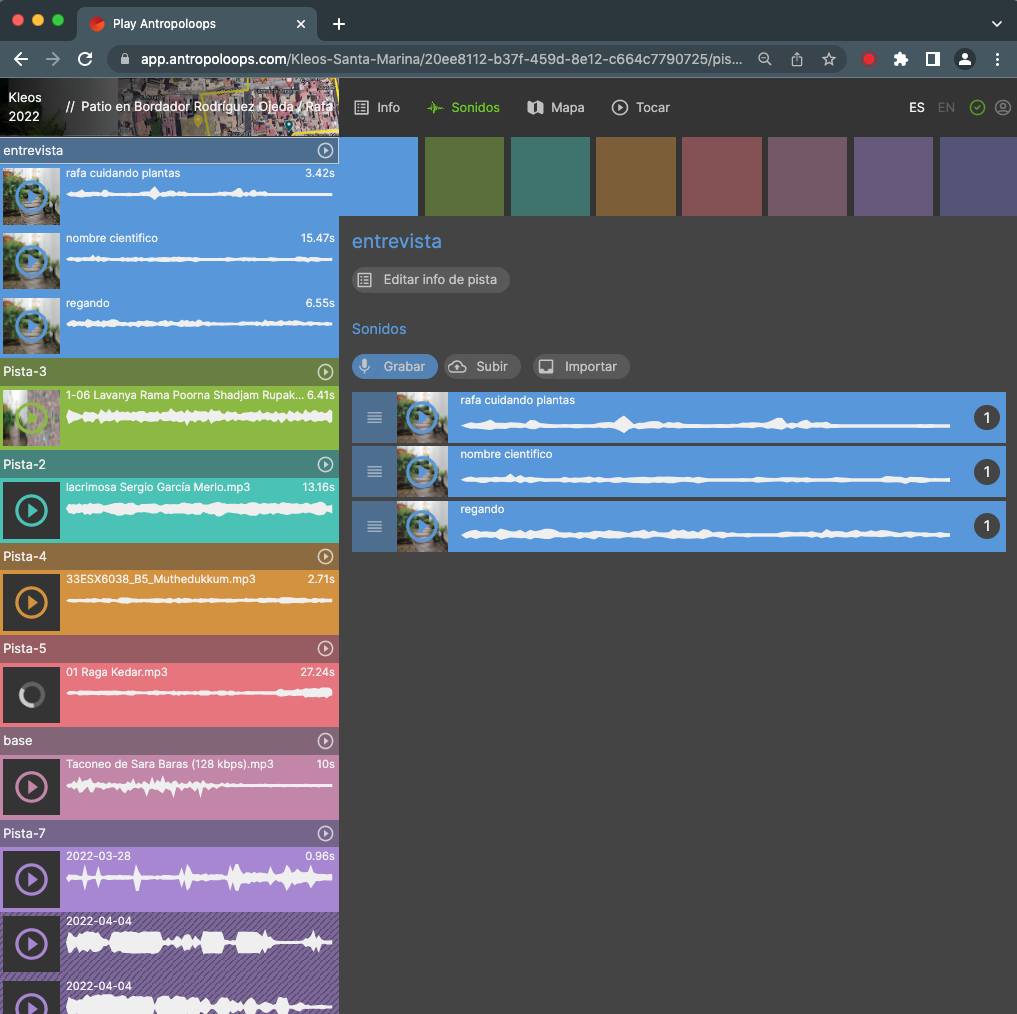Select the green track color swatch
This screenshot has width=1017, height=1014.
click(464, 176)
